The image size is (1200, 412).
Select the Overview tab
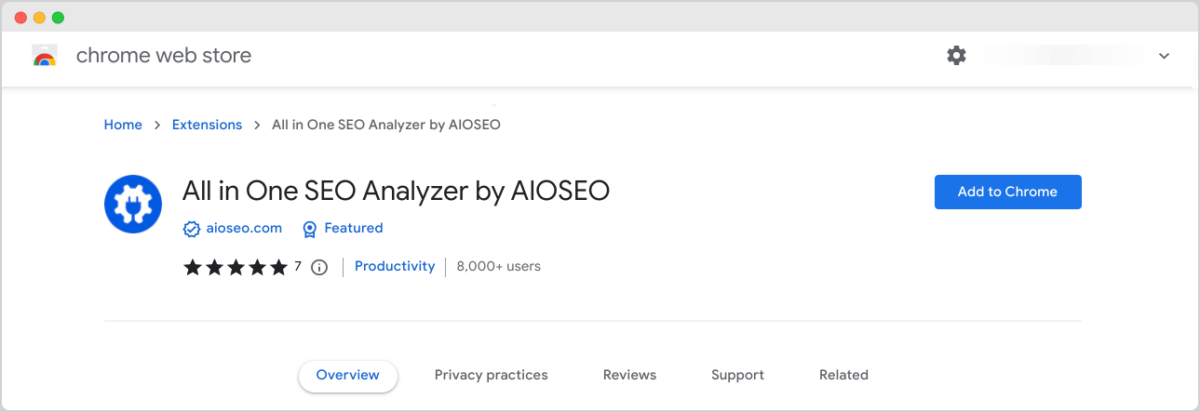[348, 375]
